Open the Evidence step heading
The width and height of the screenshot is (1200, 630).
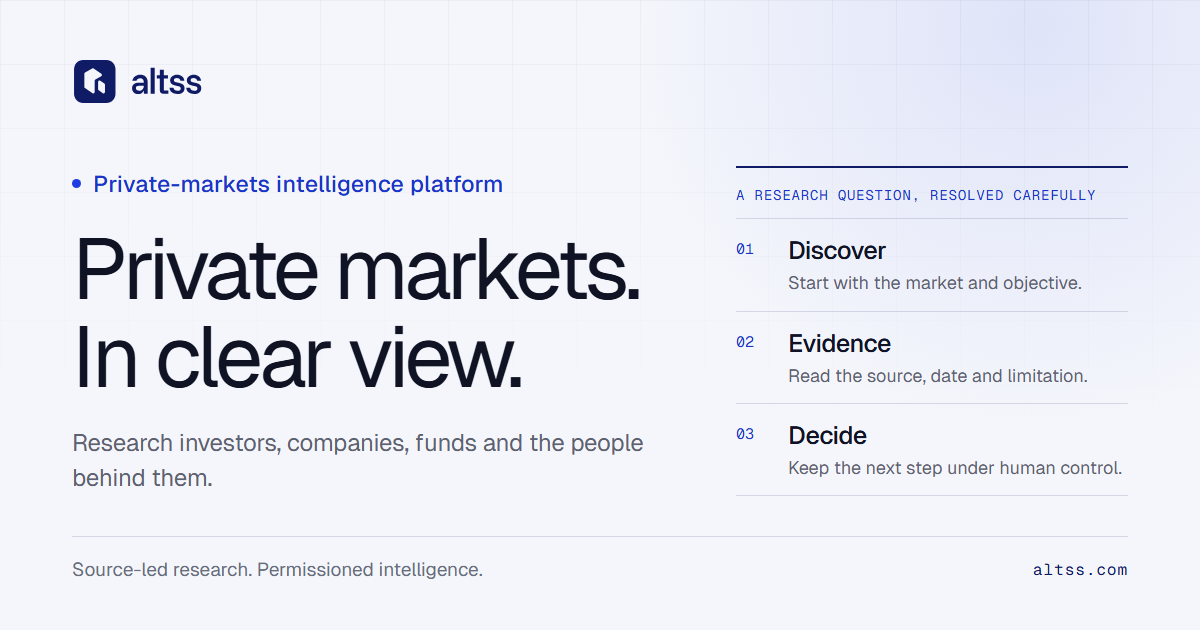pos(839,343)
